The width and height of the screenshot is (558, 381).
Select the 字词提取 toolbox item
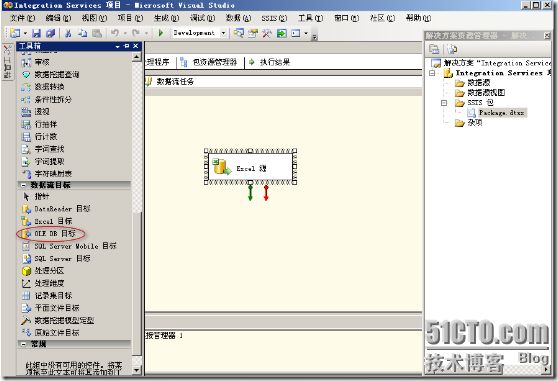[43, 162]
